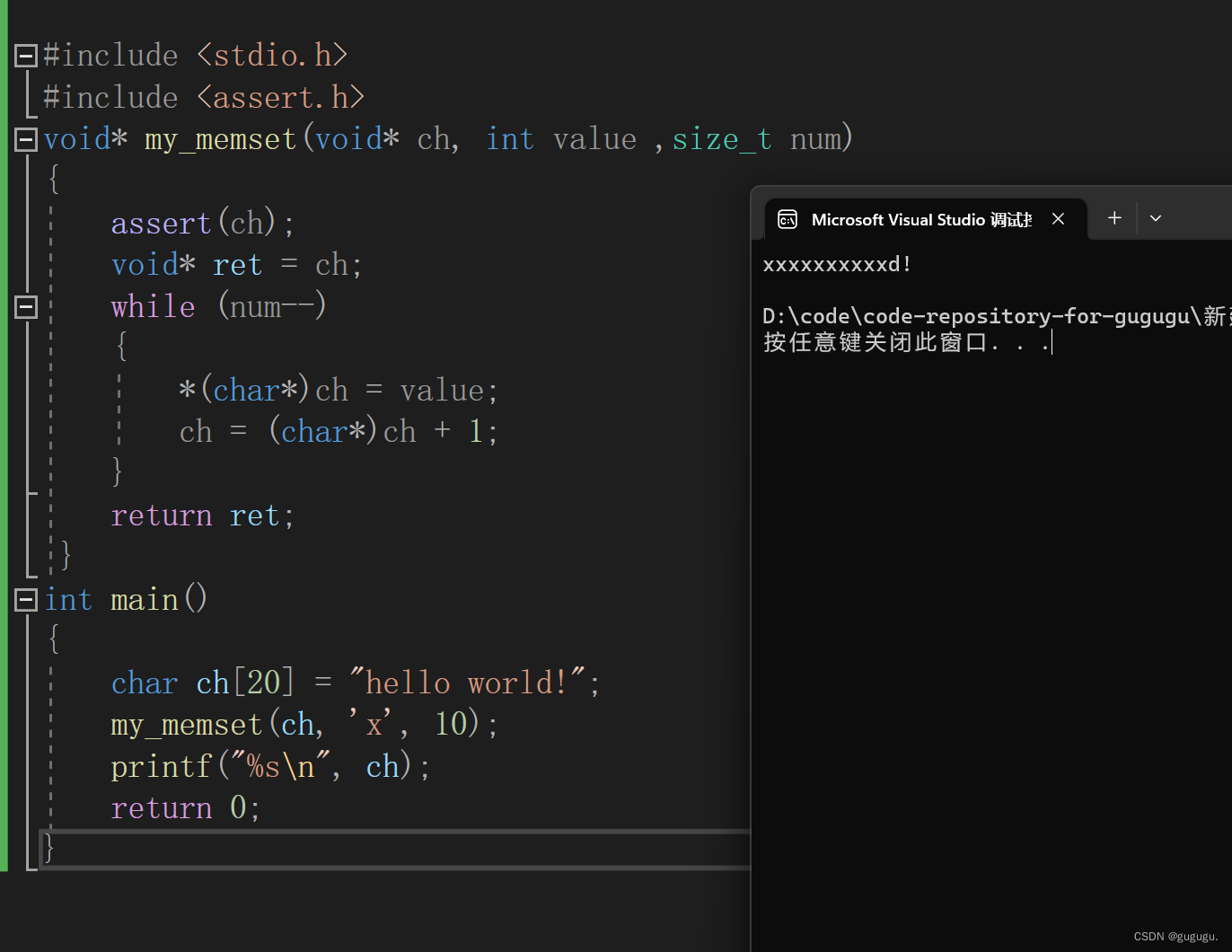
Task: Collapse the while loop fold marker
Action: click(26, 307)
